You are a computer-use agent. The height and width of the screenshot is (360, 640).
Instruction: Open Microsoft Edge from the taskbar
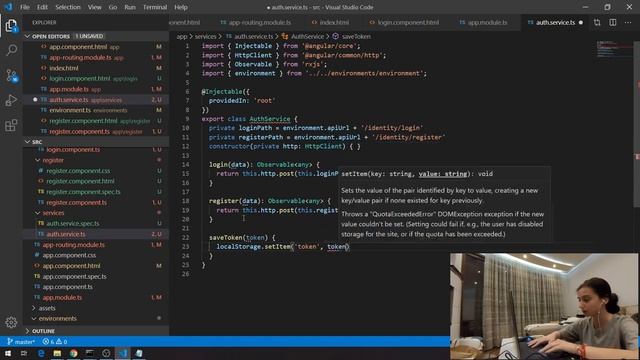tap(41, 353)
